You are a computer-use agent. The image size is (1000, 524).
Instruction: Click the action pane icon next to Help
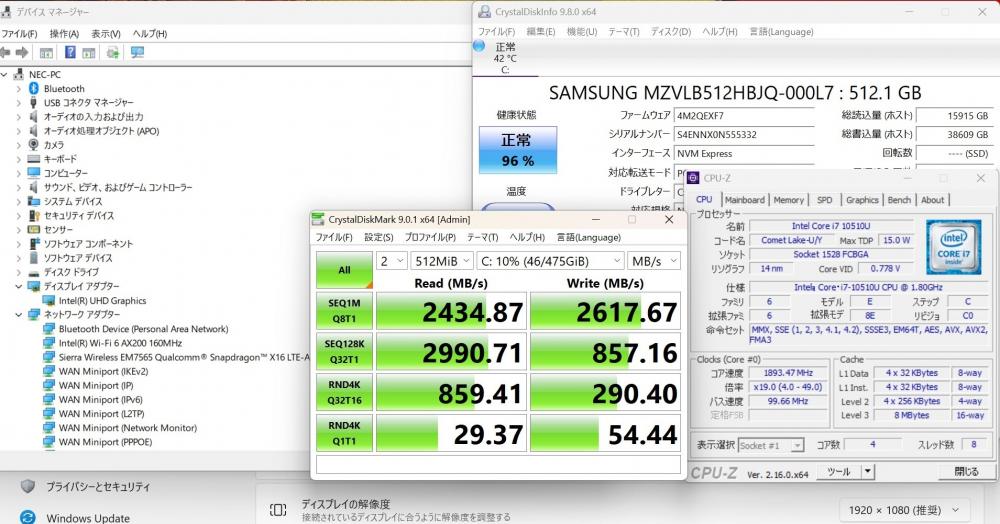click(89, 53)
